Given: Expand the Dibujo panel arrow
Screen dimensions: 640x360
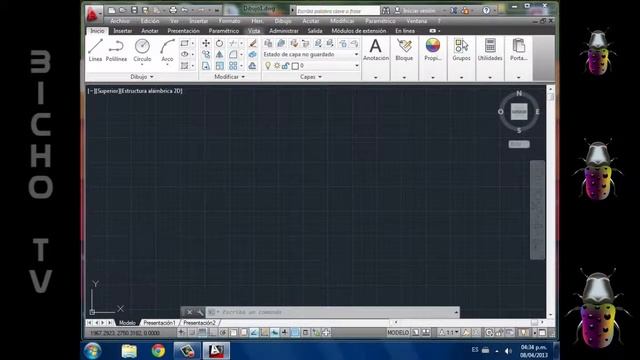Looking at the screenshot, I should pyautogui.click(x=152, y=77).
